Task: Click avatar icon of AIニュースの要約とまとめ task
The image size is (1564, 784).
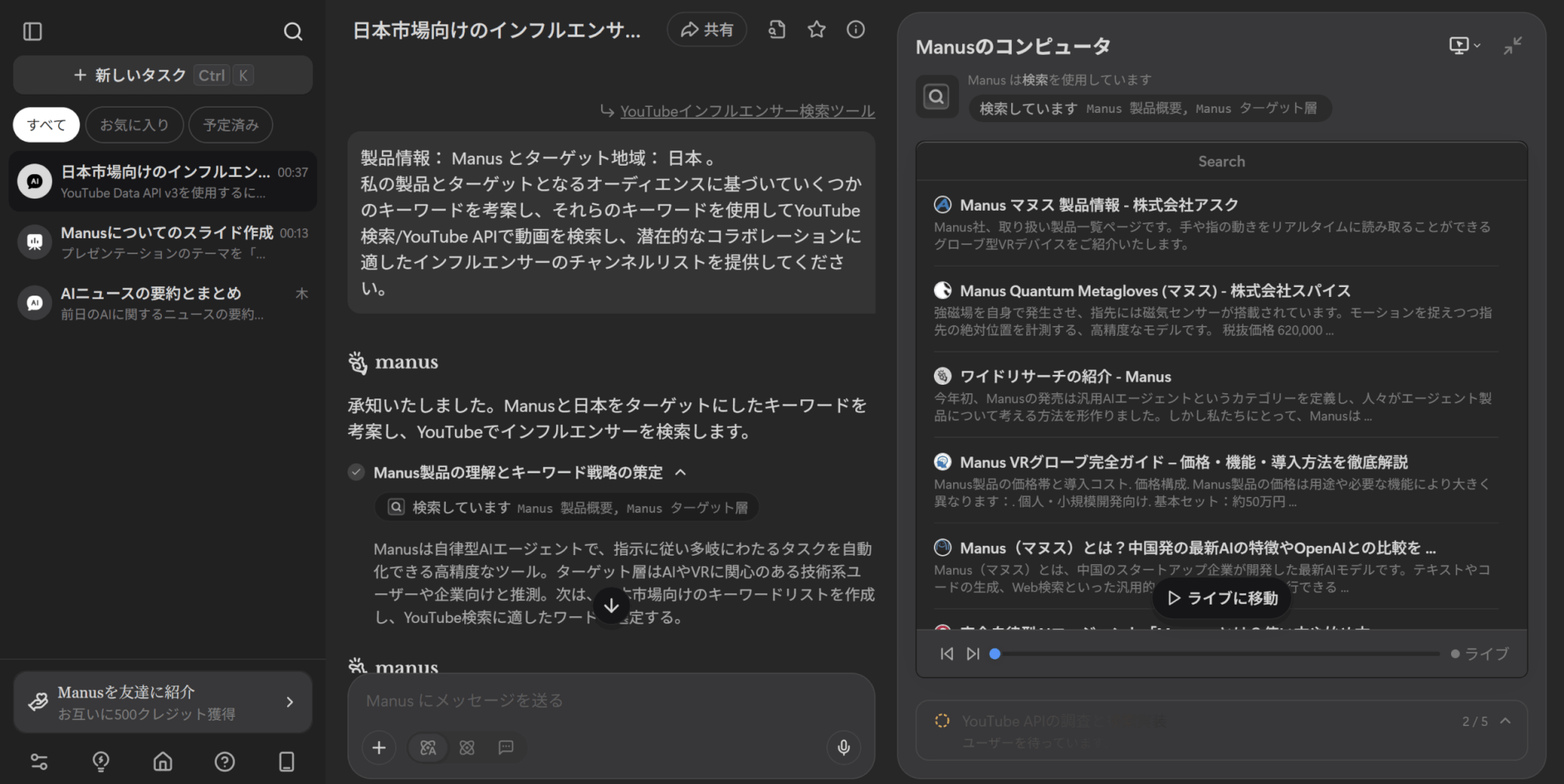Action: pyautogui.click(x=35, y=302)
